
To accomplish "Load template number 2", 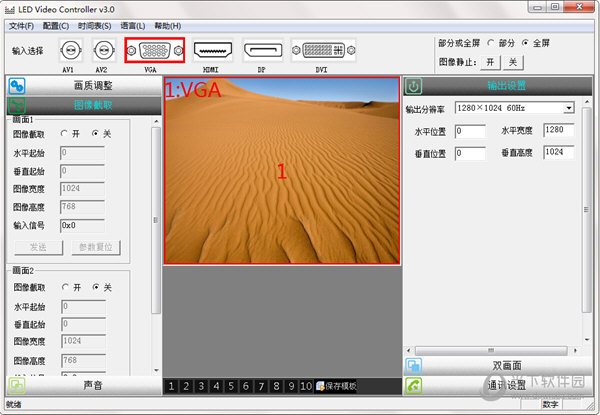I will 186,386.
